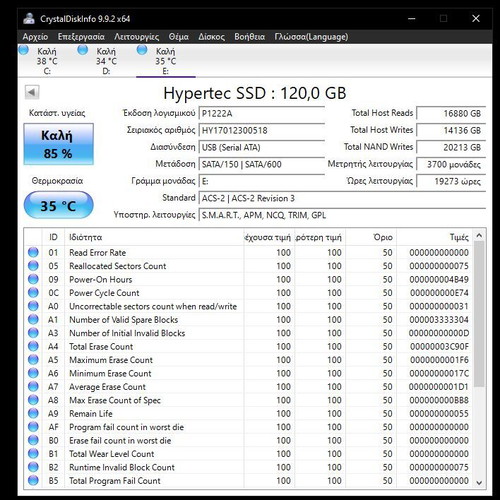Image resolution: width=500 pixels, height=500 pixels.
Task: Click the Τιμές column header
Action: [x=434, y=237]
